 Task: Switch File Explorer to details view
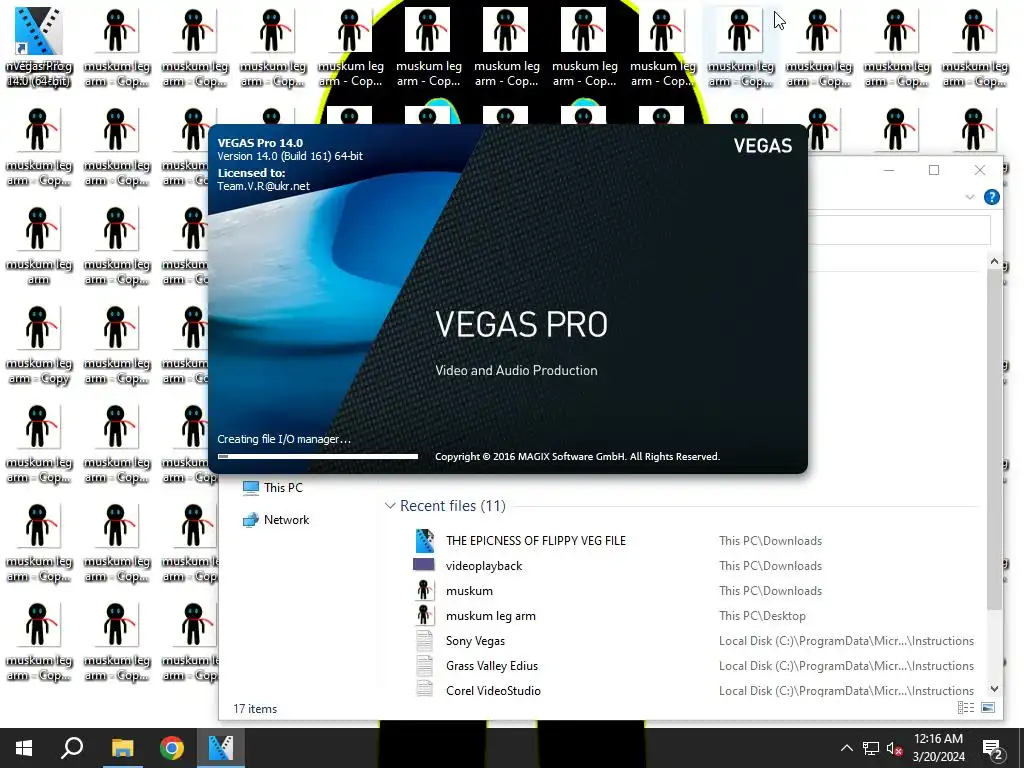pyautogui.click(x=965, y=708)
